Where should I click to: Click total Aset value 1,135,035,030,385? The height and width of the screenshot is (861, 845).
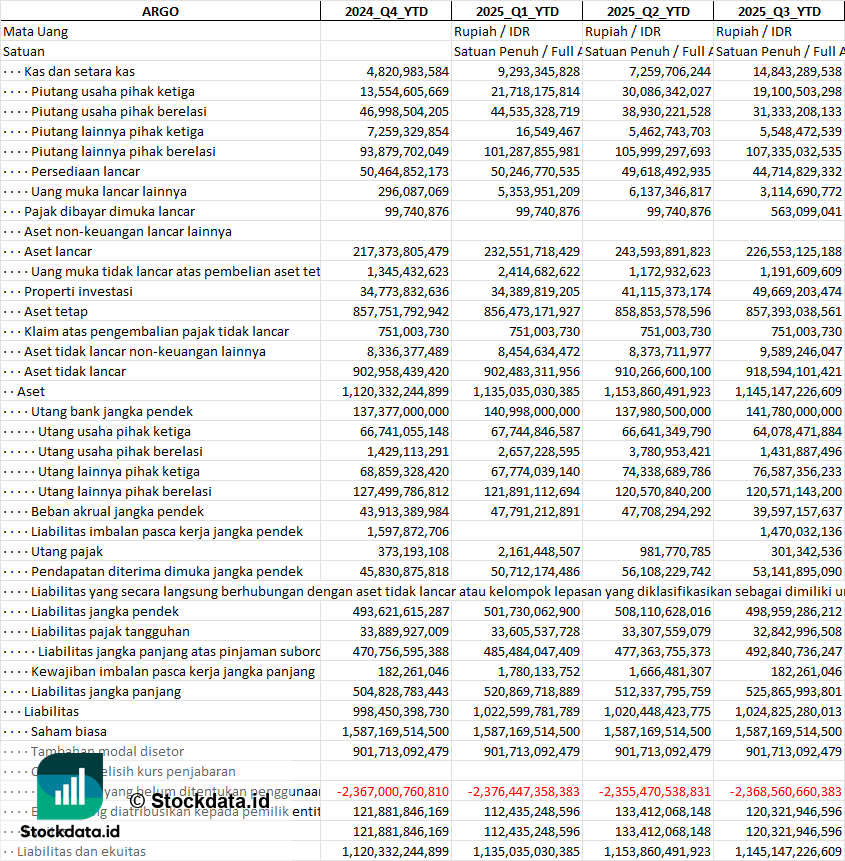click(526, 392)
